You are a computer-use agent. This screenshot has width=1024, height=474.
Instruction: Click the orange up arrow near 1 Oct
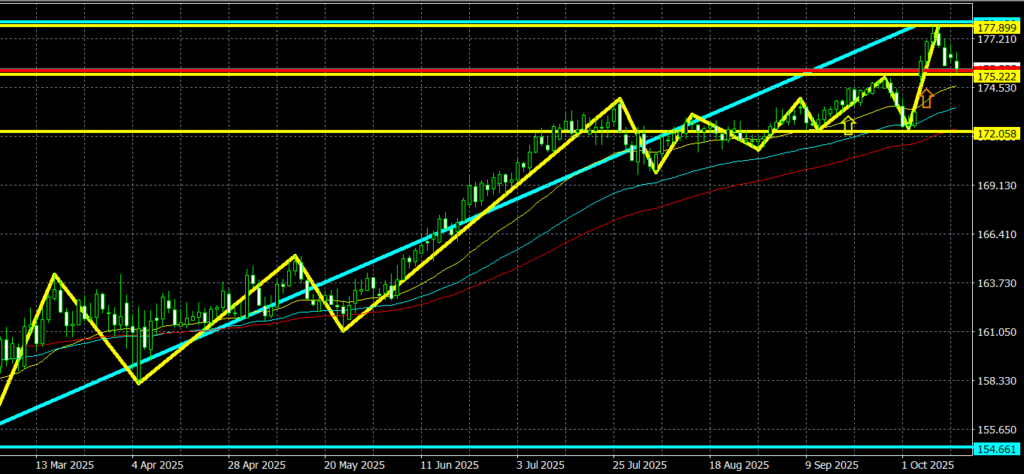click(926, 97)
